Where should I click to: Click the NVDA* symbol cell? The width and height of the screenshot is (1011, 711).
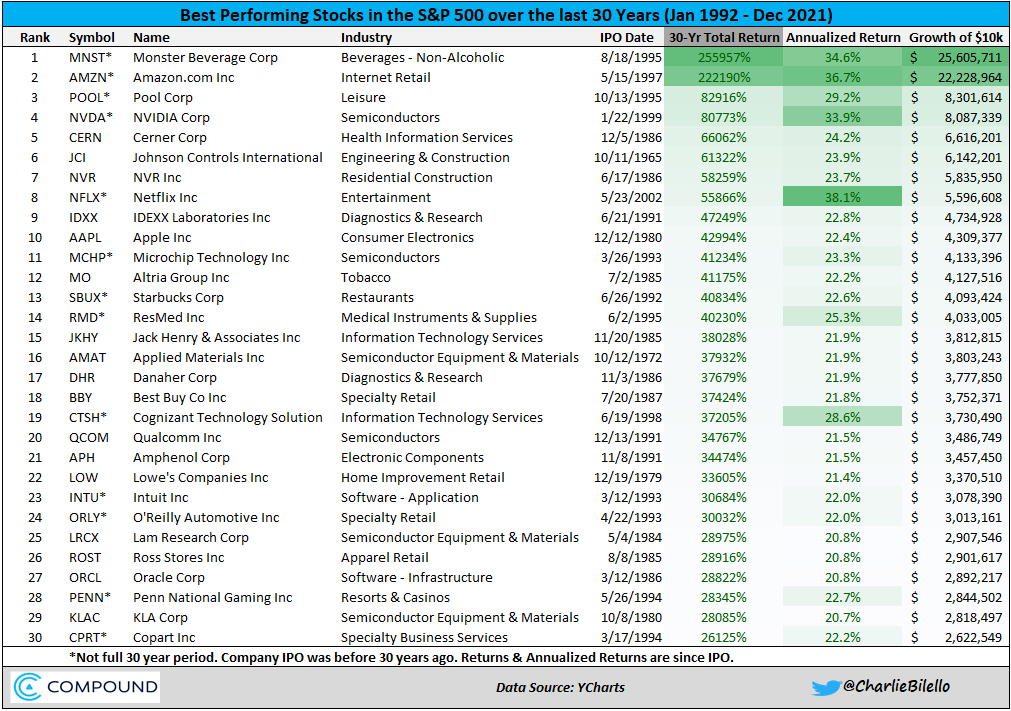pos(91,117)
